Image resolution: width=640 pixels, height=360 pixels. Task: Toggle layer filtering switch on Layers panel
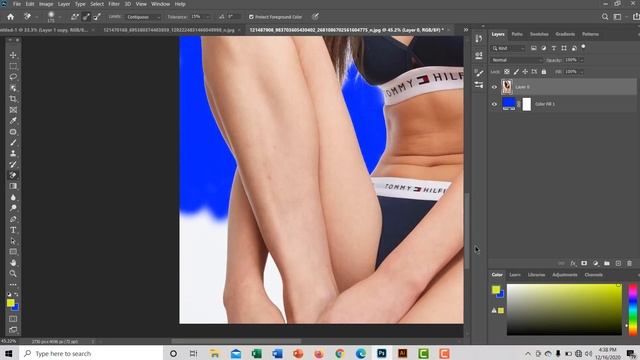point(583,47)
